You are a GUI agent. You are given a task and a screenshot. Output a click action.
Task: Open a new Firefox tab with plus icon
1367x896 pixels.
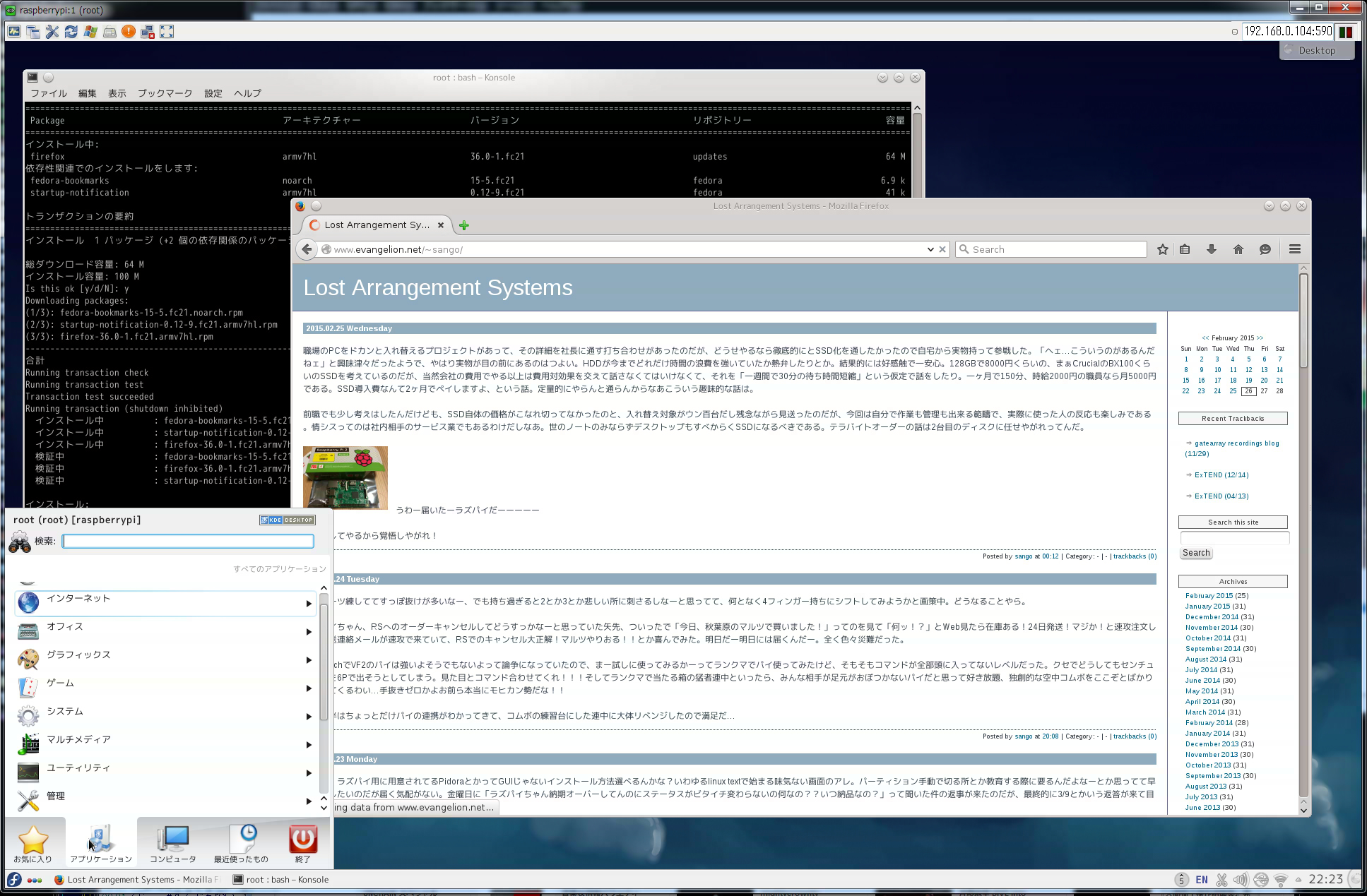pos(464,225)
